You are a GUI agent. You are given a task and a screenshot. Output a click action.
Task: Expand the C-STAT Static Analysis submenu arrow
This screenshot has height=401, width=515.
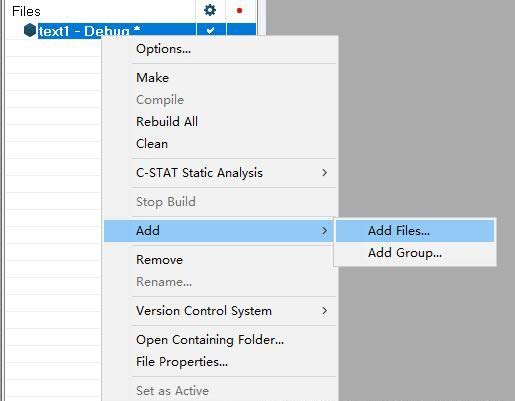coord(324,173)
